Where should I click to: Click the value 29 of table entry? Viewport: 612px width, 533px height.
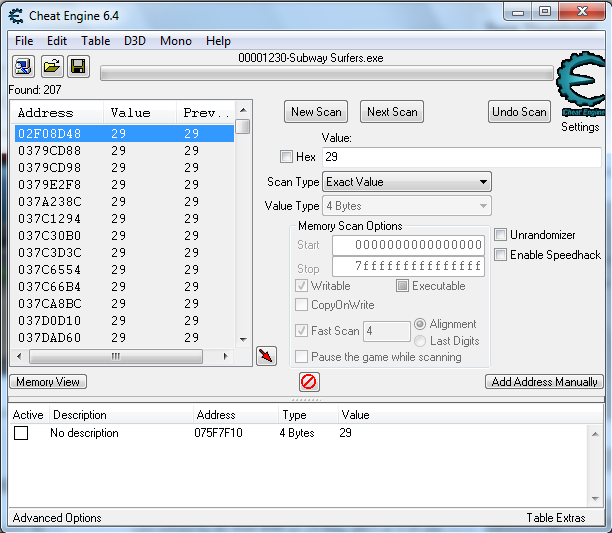(x=345, y=433)
